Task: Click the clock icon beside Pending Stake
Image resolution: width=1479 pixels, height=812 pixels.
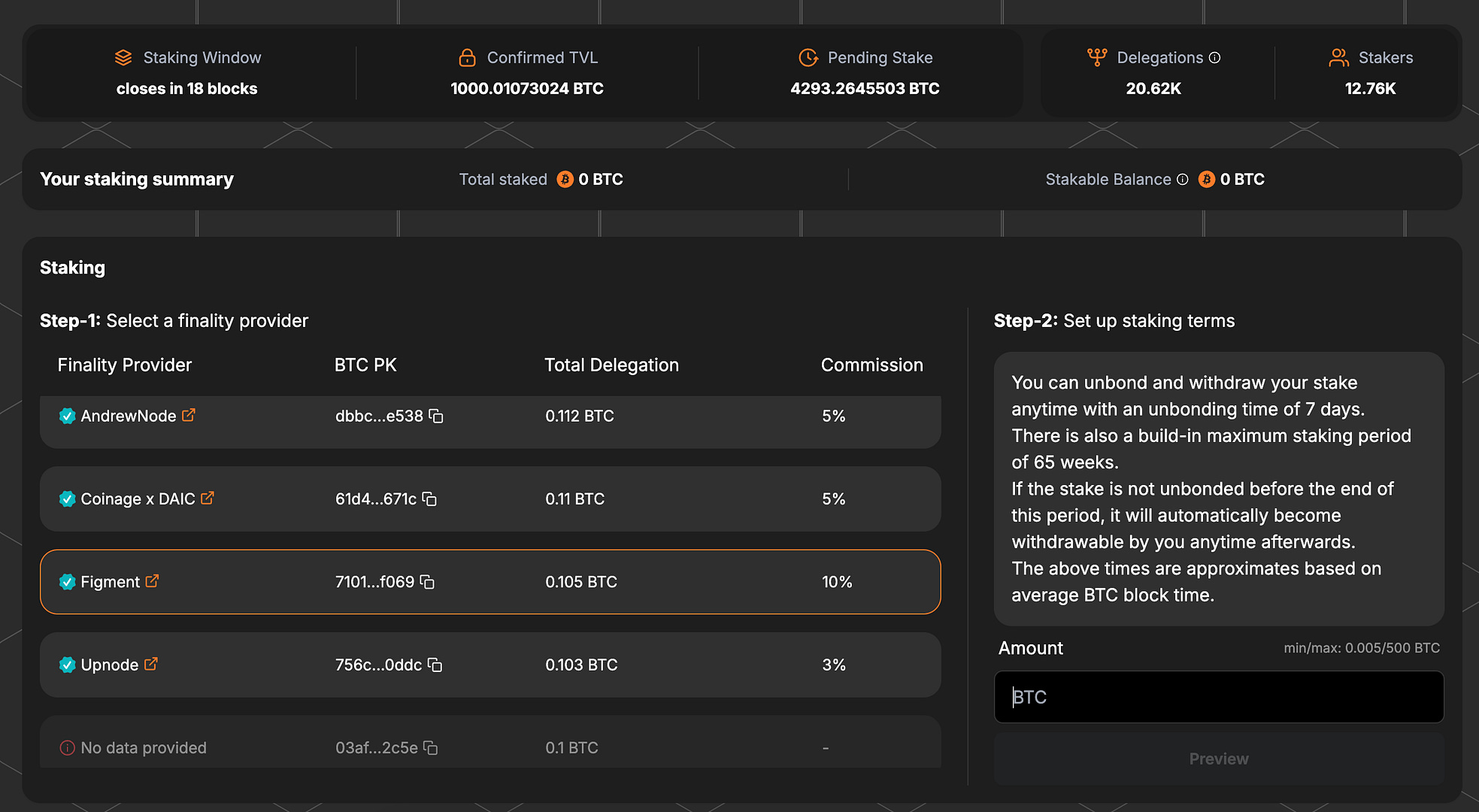Action: [808, 57]
